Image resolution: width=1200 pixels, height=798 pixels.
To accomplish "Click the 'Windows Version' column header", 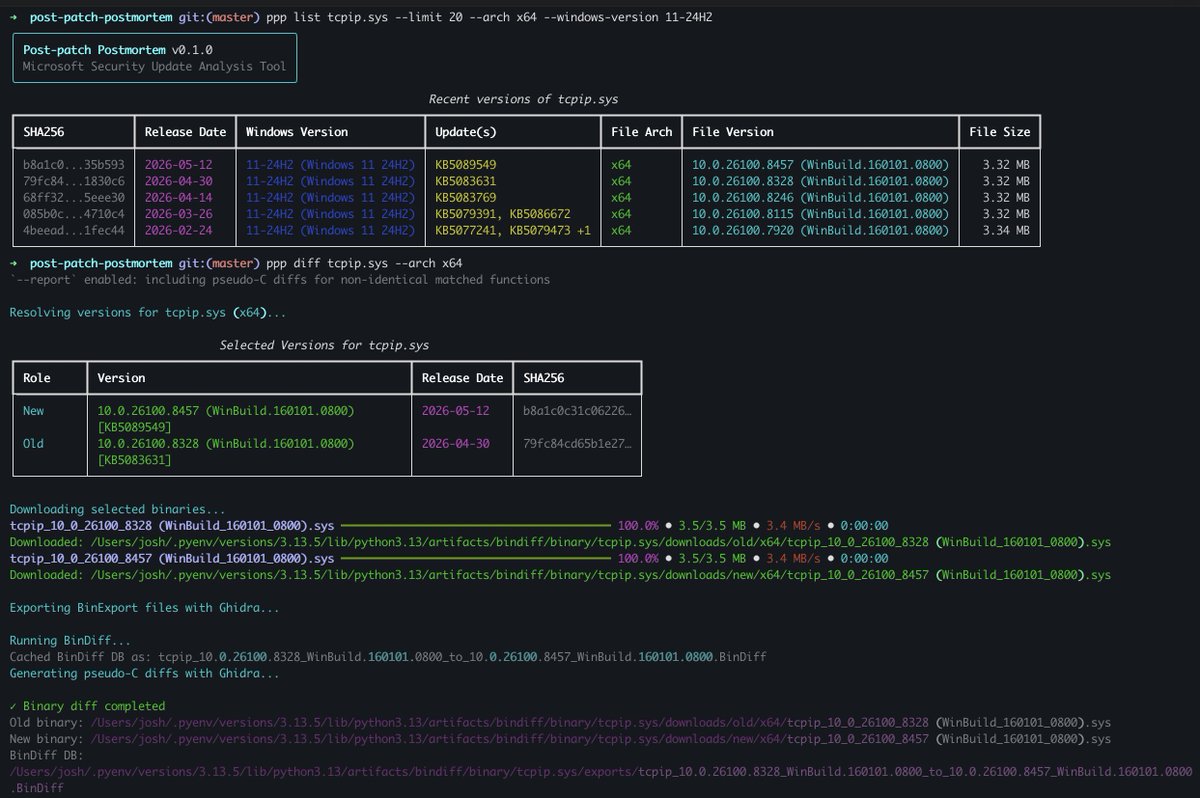I will (x=297, y=132).
